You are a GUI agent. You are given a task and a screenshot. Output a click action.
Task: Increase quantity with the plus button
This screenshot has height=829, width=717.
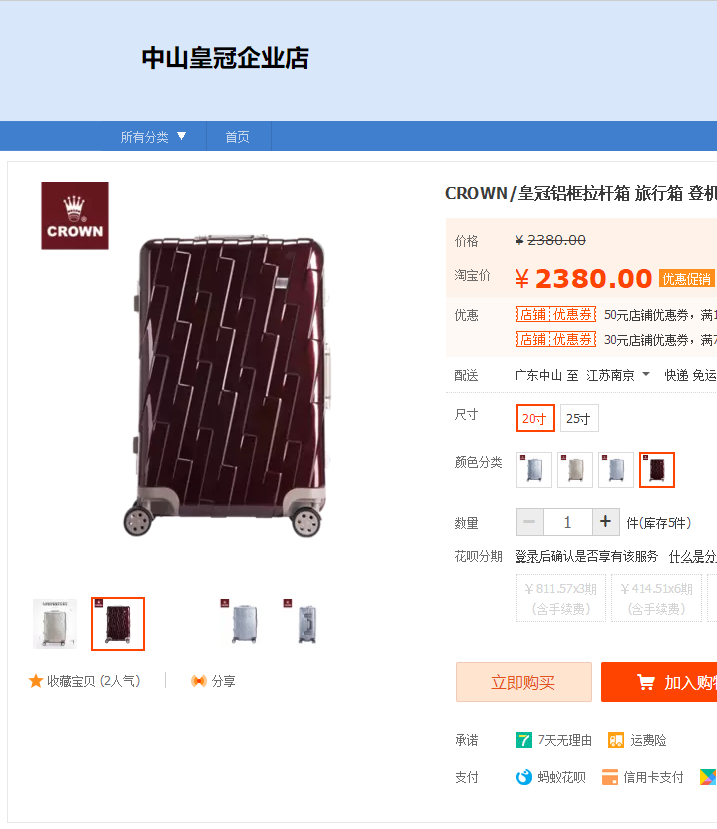point(605,522)
